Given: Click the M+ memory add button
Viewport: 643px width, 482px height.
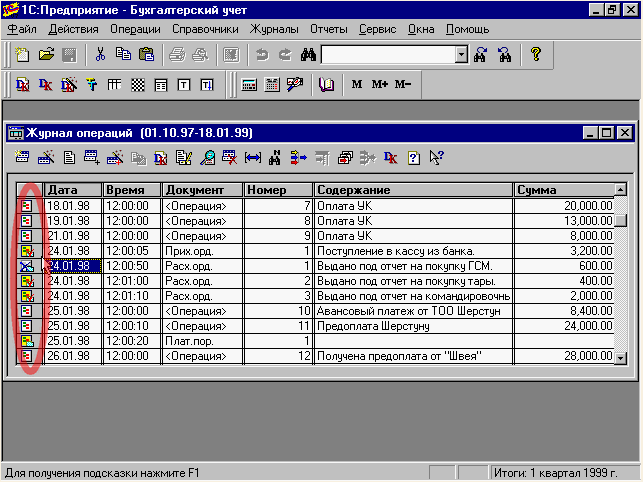Looking at the screenshot, I should (x=380, y=85).
